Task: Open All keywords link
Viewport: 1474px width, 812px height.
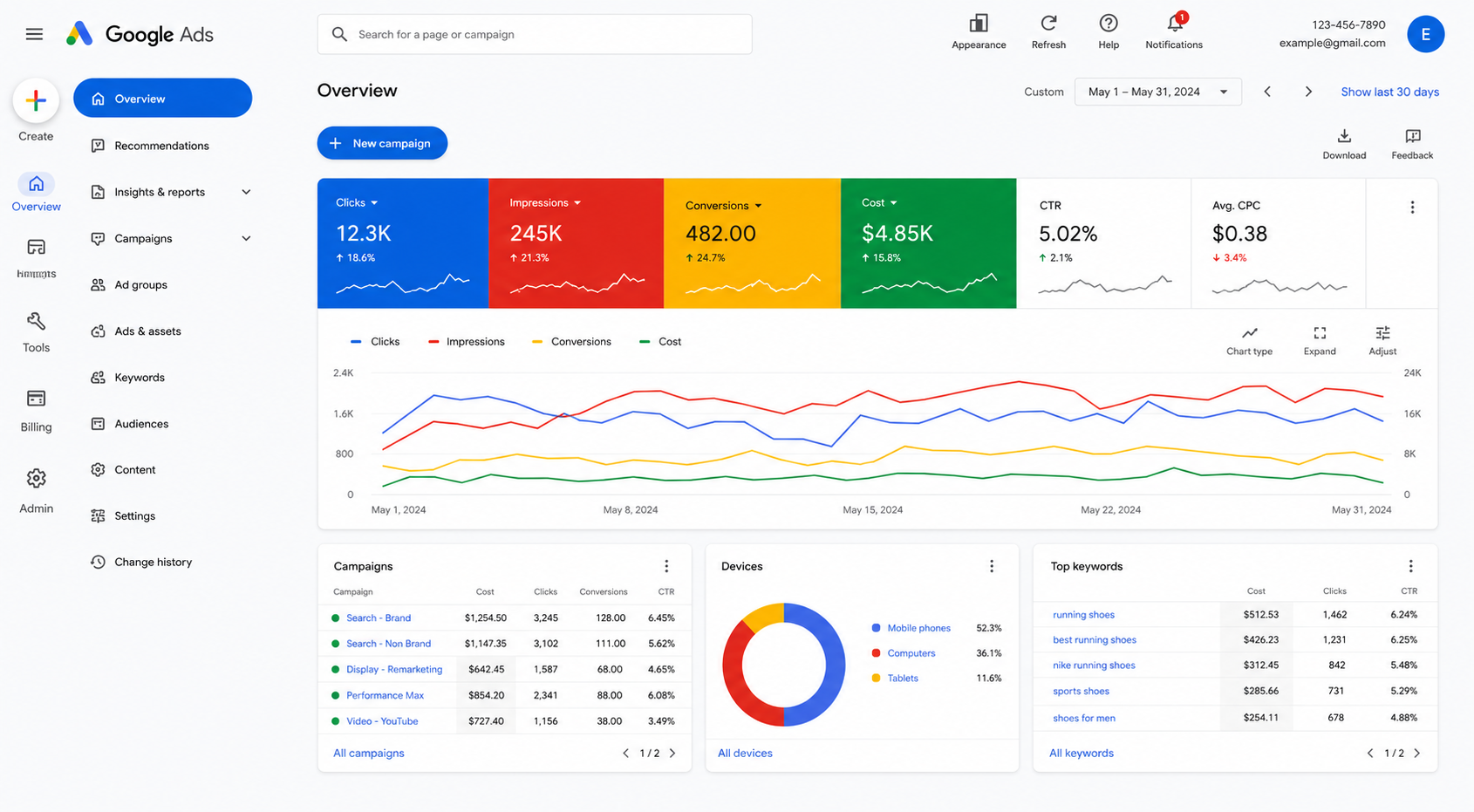Action: click(1082, 753)
